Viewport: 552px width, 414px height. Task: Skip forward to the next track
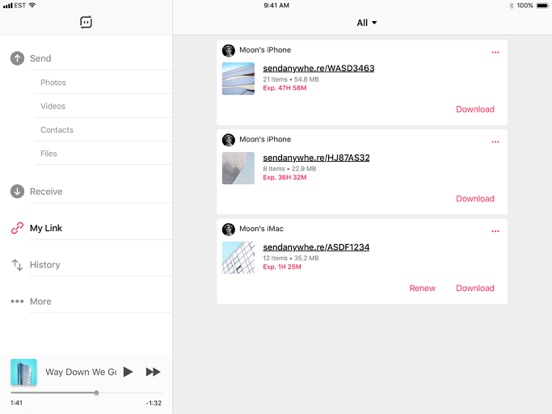pos(153,372)
